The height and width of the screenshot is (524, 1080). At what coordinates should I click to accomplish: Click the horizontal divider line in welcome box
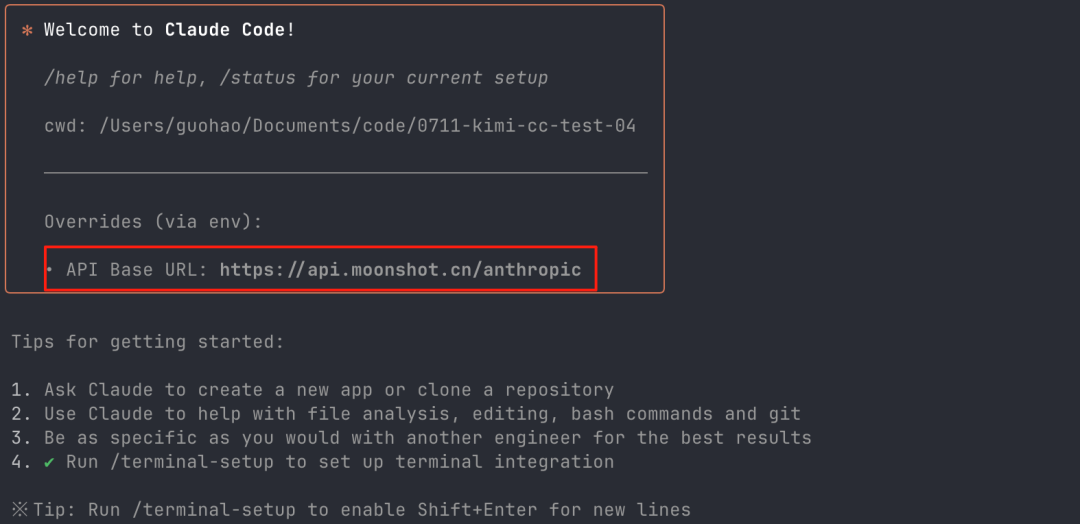pos(346,173)
